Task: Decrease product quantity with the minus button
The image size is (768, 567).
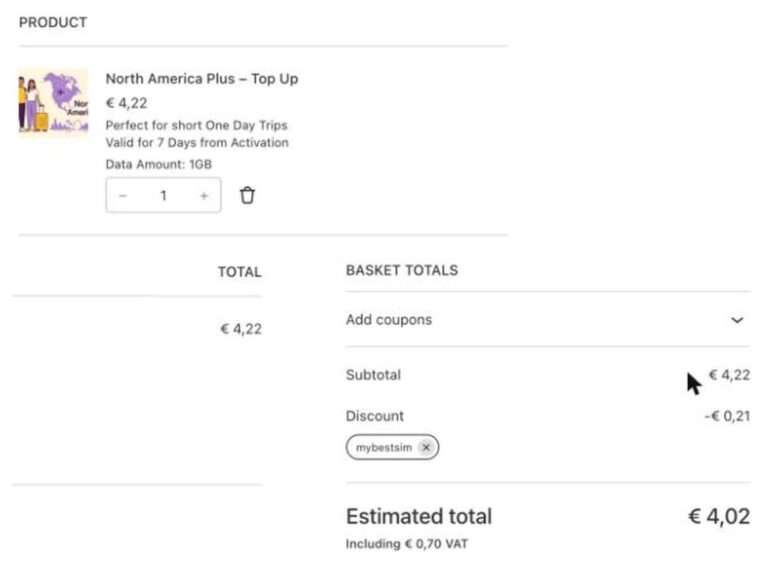Action: pos(123,196)
